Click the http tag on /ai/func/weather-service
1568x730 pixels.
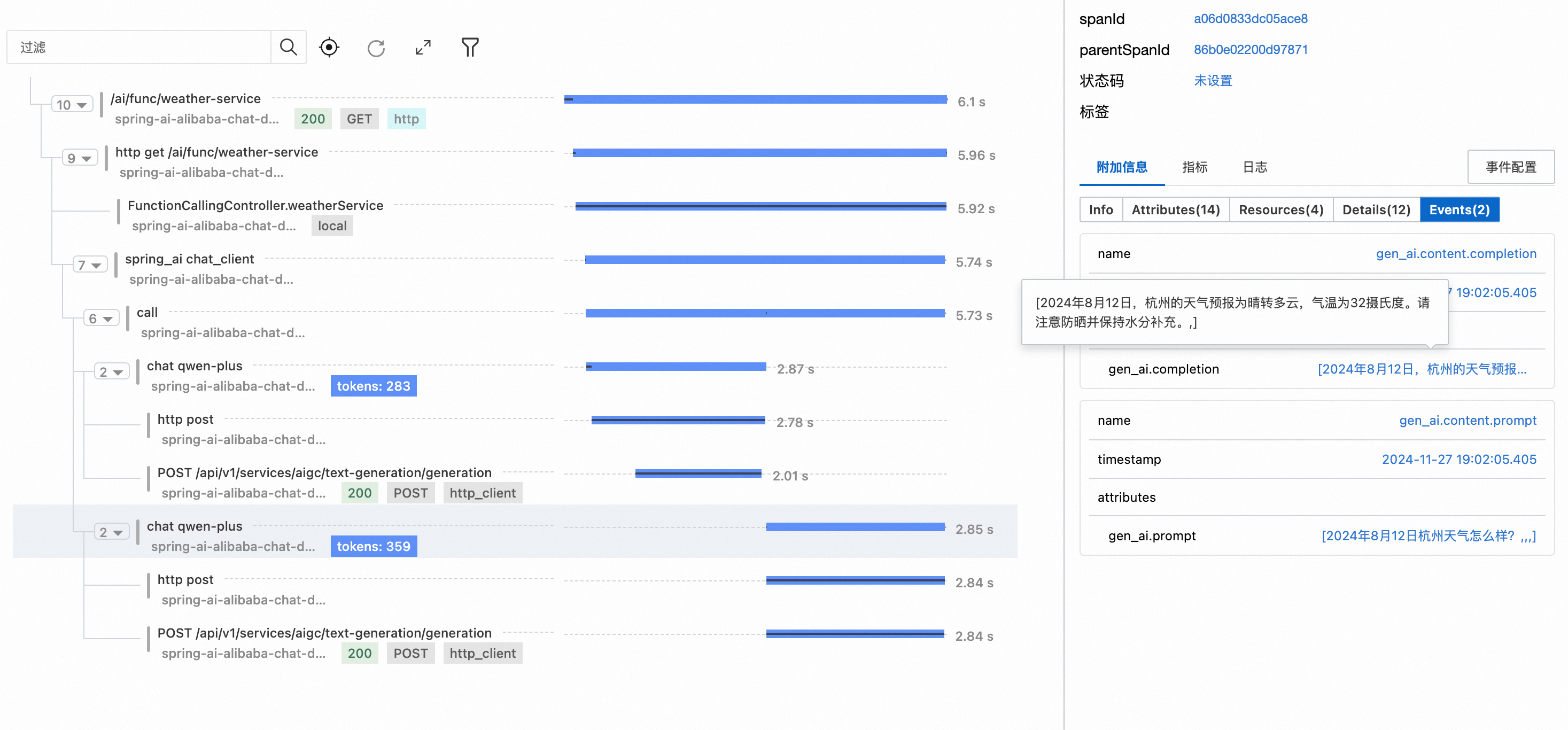click(406, 119)
